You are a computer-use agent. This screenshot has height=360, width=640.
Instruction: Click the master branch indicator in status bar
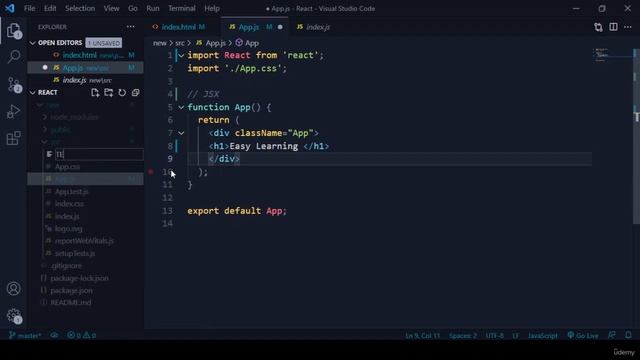click(x=25, y=336)
